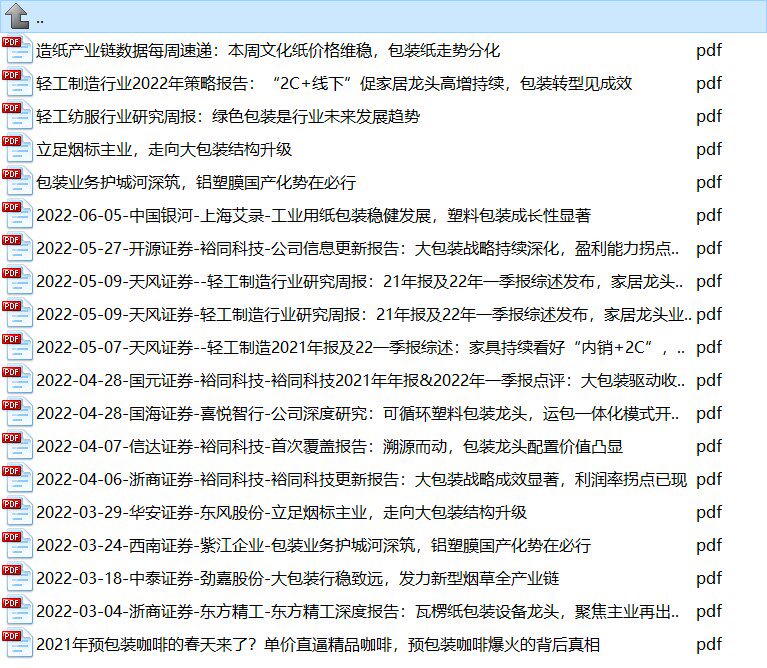Image resolution: width=767 pixels, height=668 pixels.
Task: Select file 2022-05-09-天风证券--轻工制造行业研究周报 ending 家居龙头..
Action: click(360, 282)
